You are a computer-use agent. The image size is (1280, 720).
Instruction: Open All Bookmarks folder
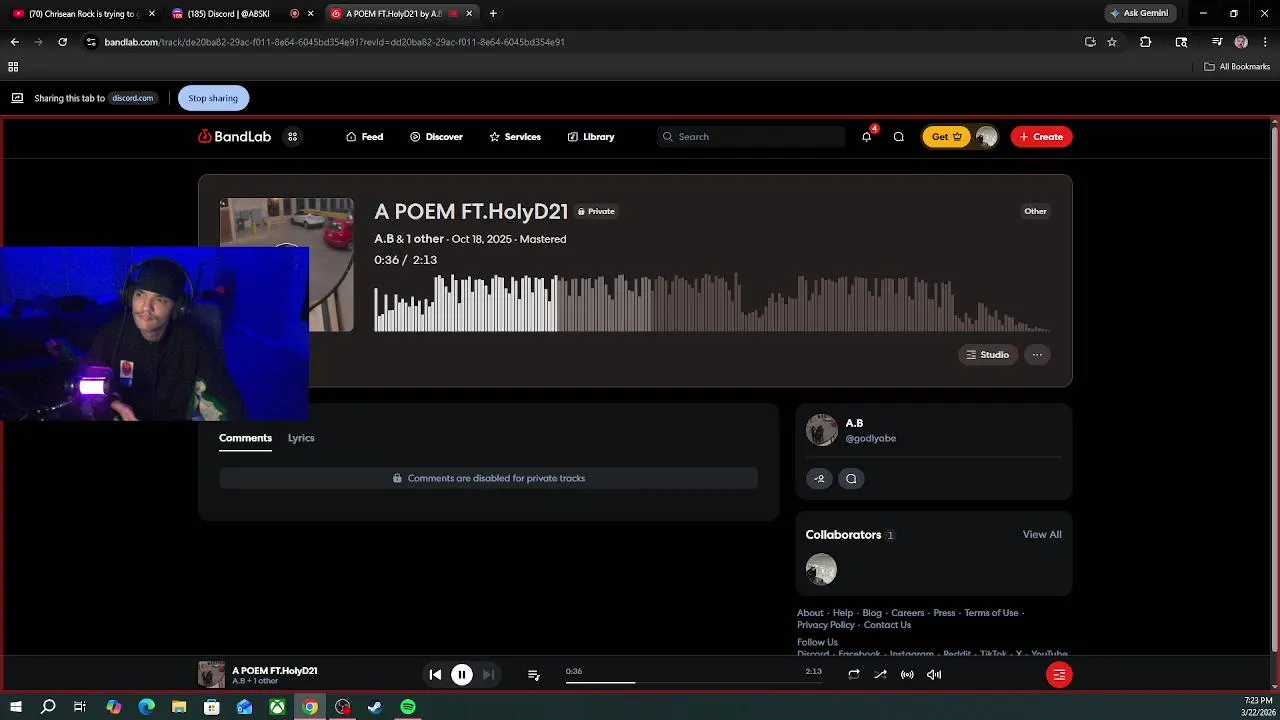point(1237,67)
